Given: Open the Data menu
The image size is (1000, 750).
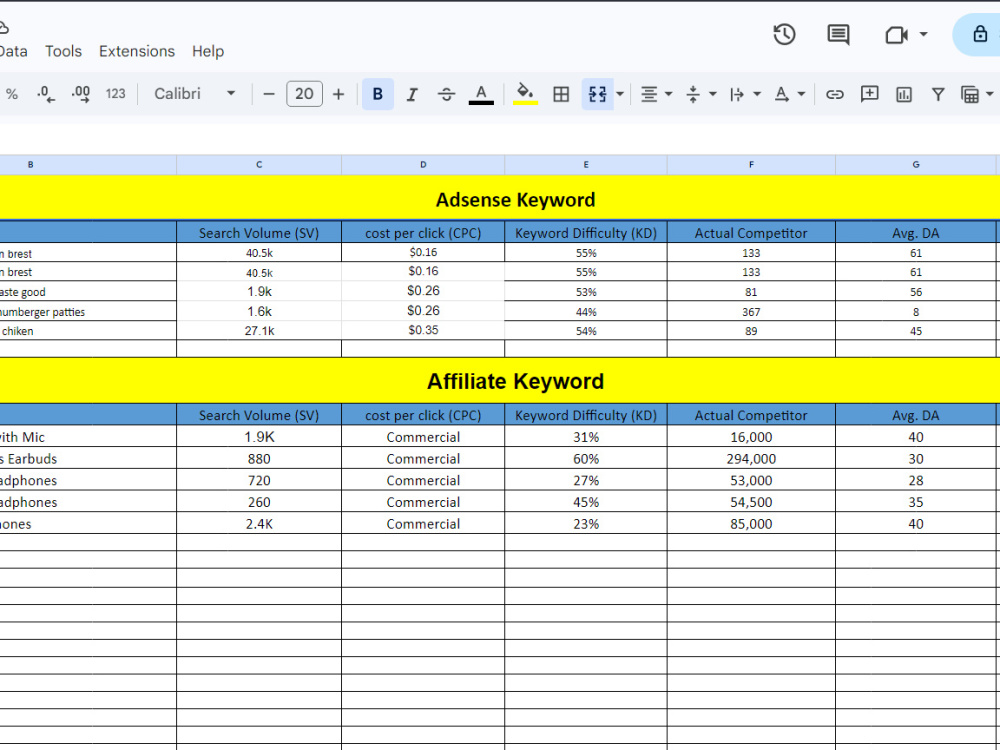Looking at the screenshot, I should [x=13, y=51].
